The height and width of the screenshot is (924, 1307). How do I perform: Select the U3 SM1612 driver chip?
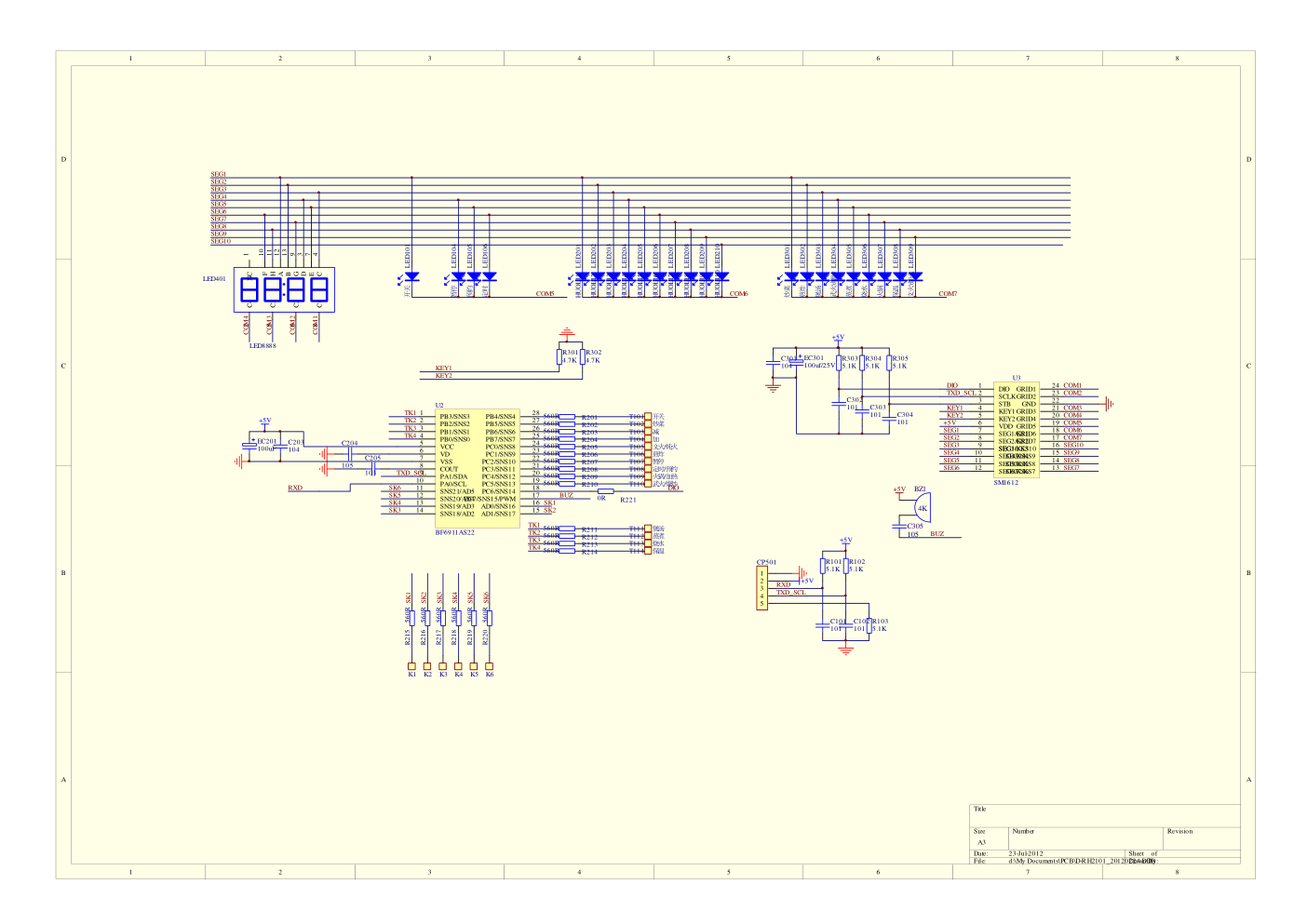[x=1016, y=430]
